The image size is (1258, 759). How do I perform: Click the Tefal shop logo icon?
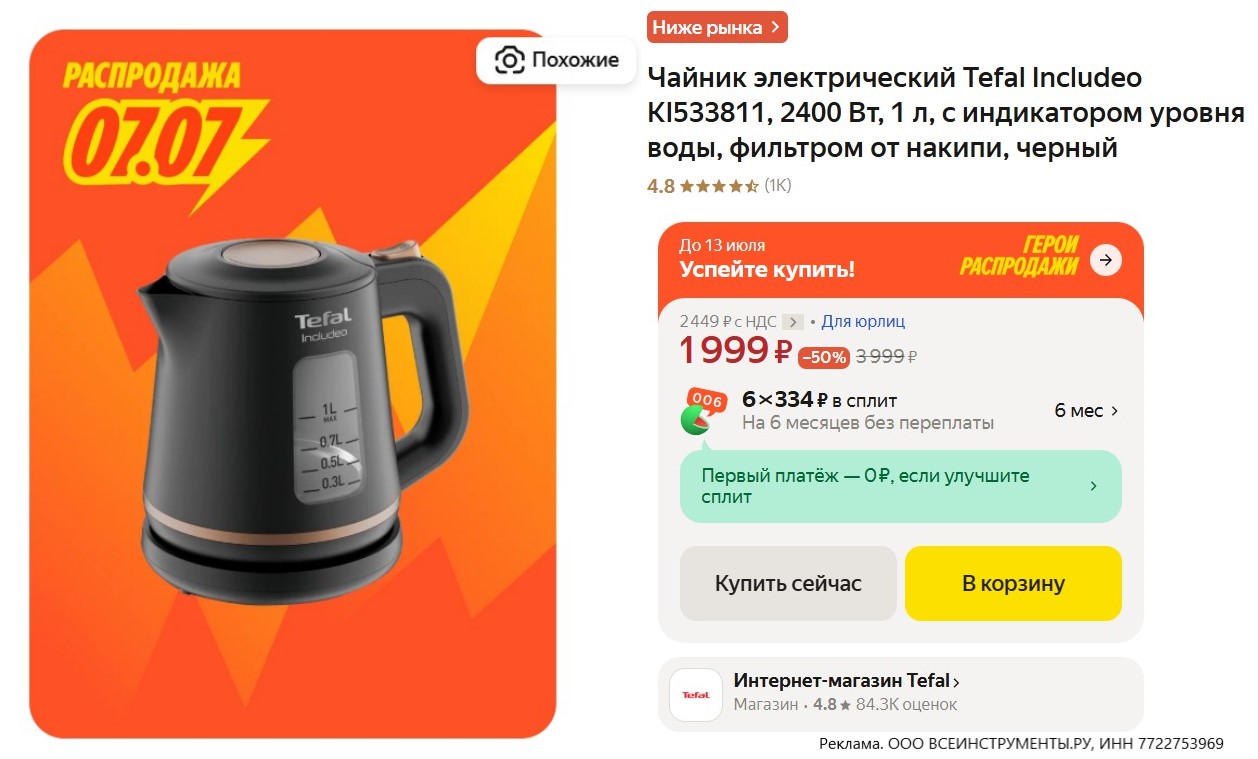coord(695,694)
